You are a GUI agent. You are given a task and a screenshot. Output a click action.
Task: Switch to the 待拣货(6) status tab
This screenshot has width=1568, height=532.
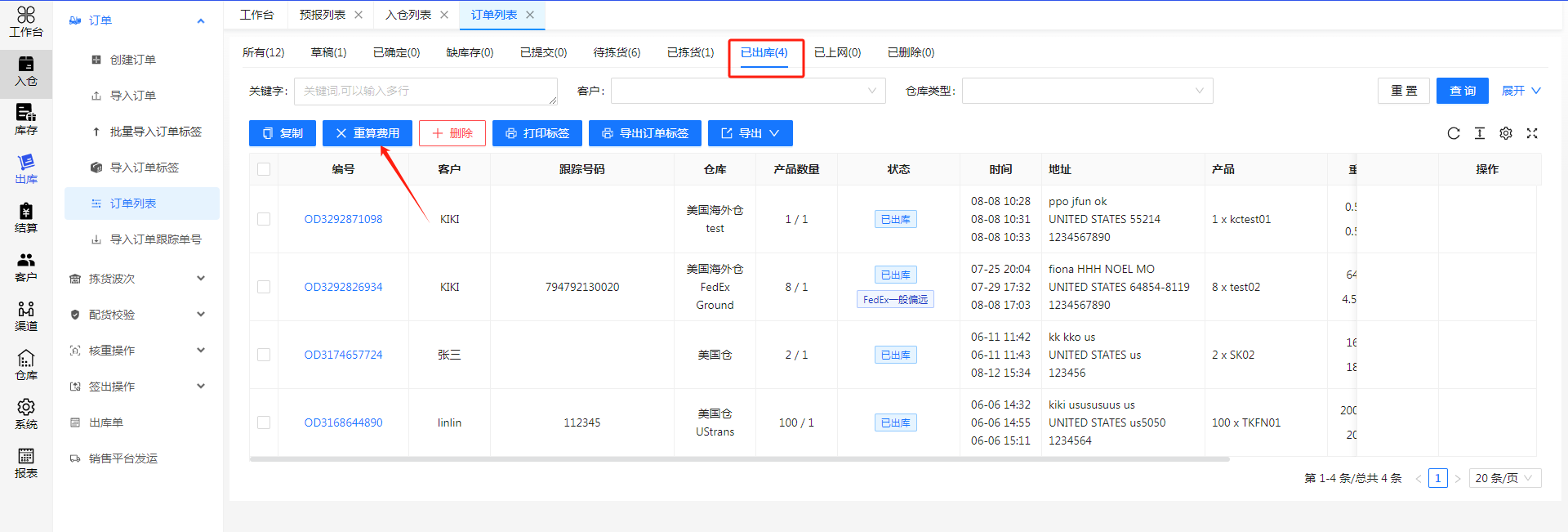coord(617,52)
